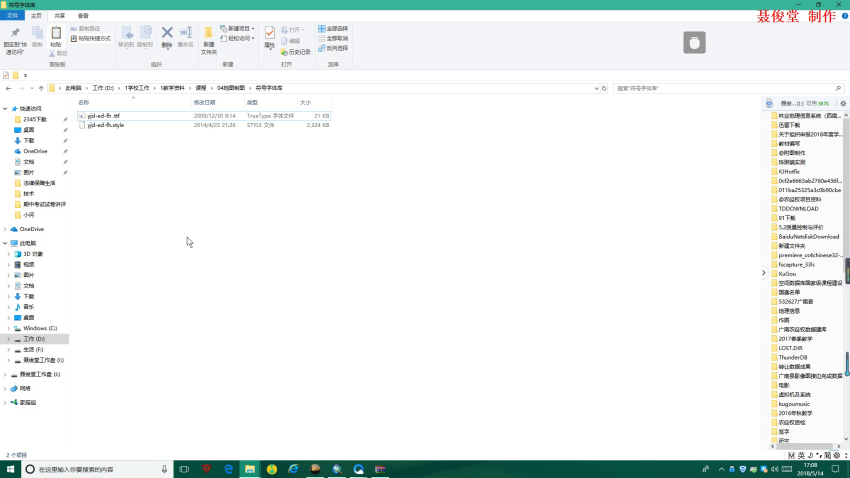Click Select none (全部取消) command
This screenshot has height=478, width=850.
point(333,38)
